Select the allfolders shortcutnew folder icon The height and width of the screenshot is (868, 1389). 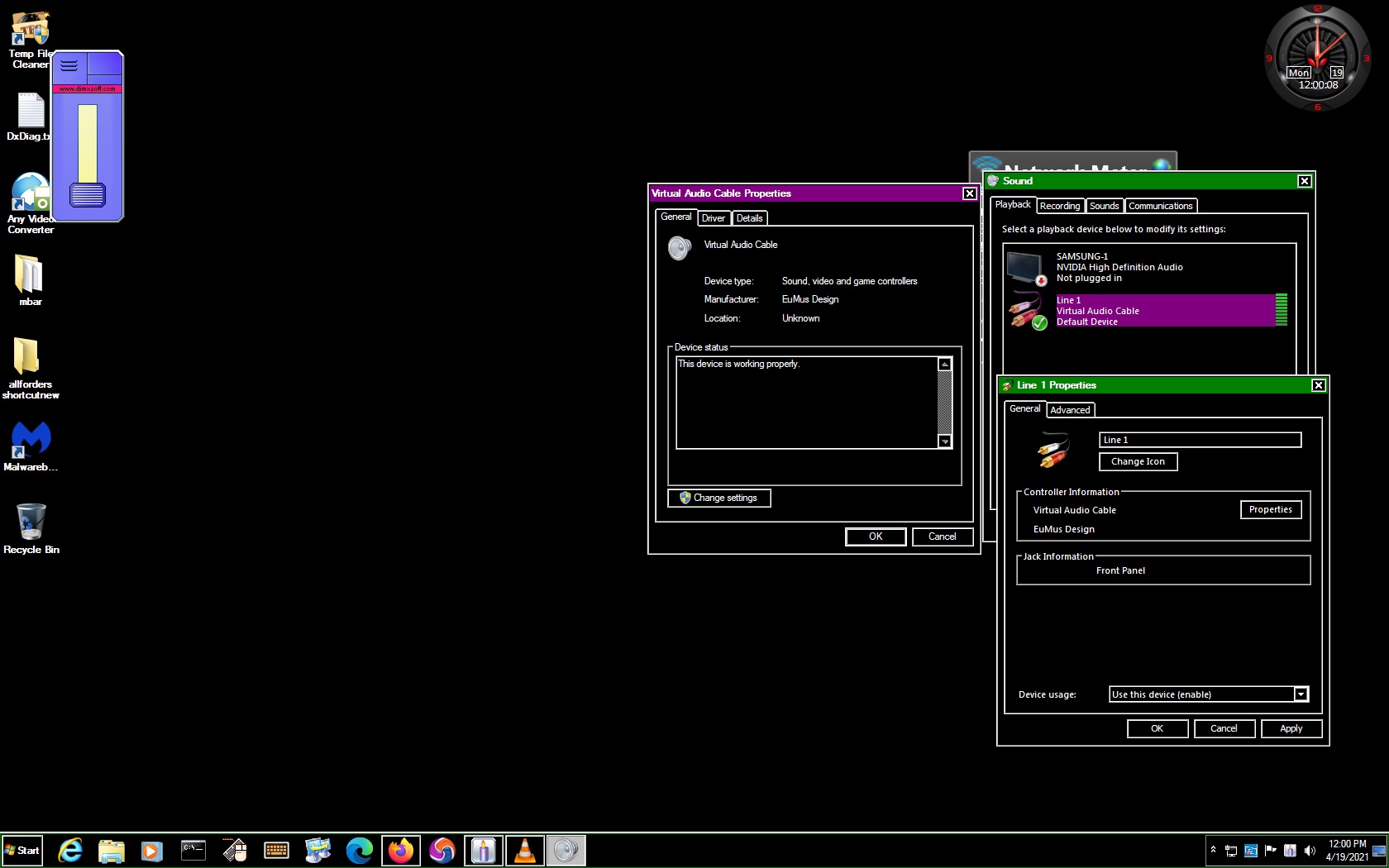point(30,368)
